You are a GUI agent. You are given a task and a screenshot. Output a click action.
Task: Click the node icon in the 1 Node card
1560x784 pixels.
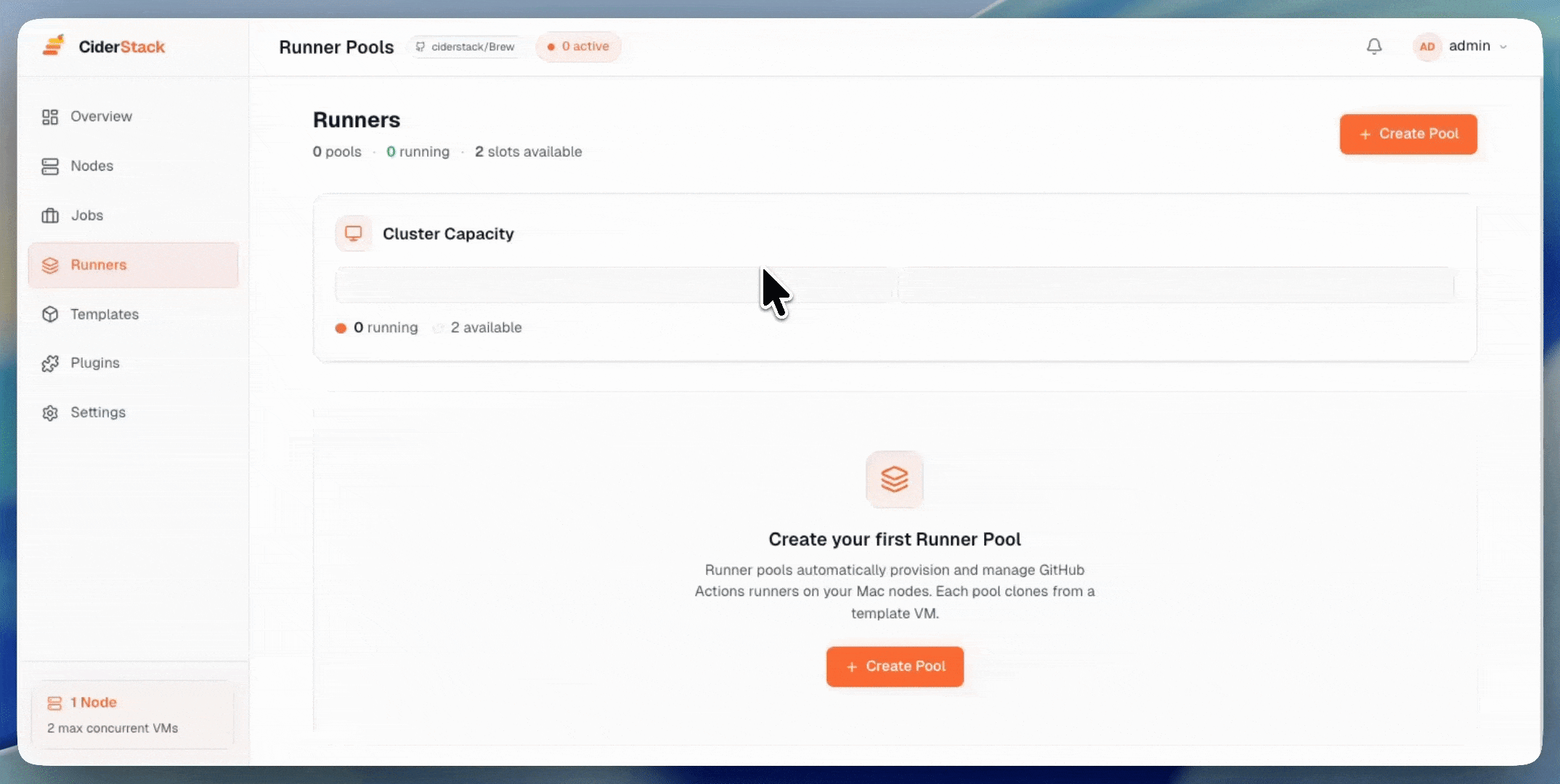coord(55,702)
